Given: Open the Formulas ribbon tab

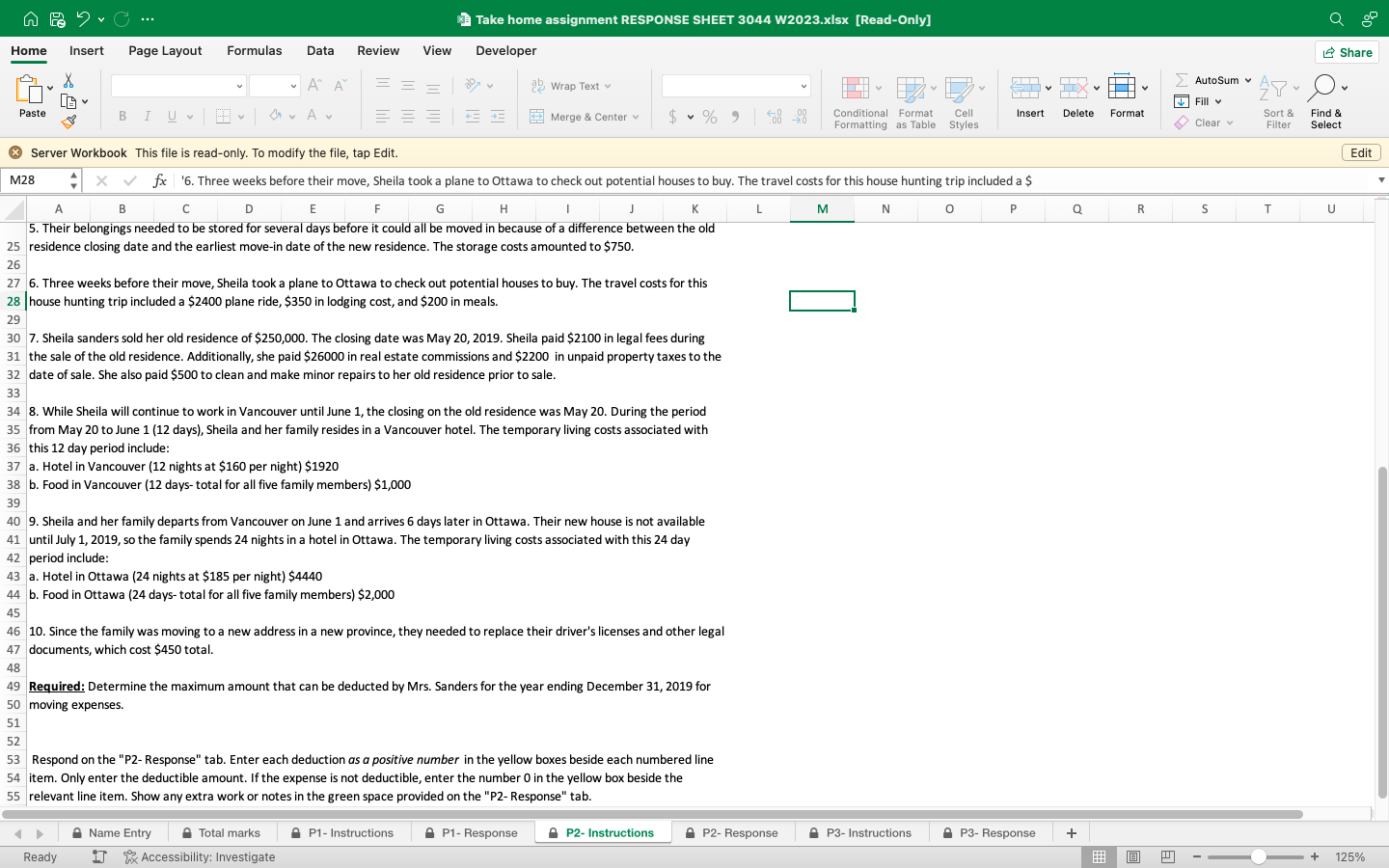Looking at the screenshot, I should [254, 50].
